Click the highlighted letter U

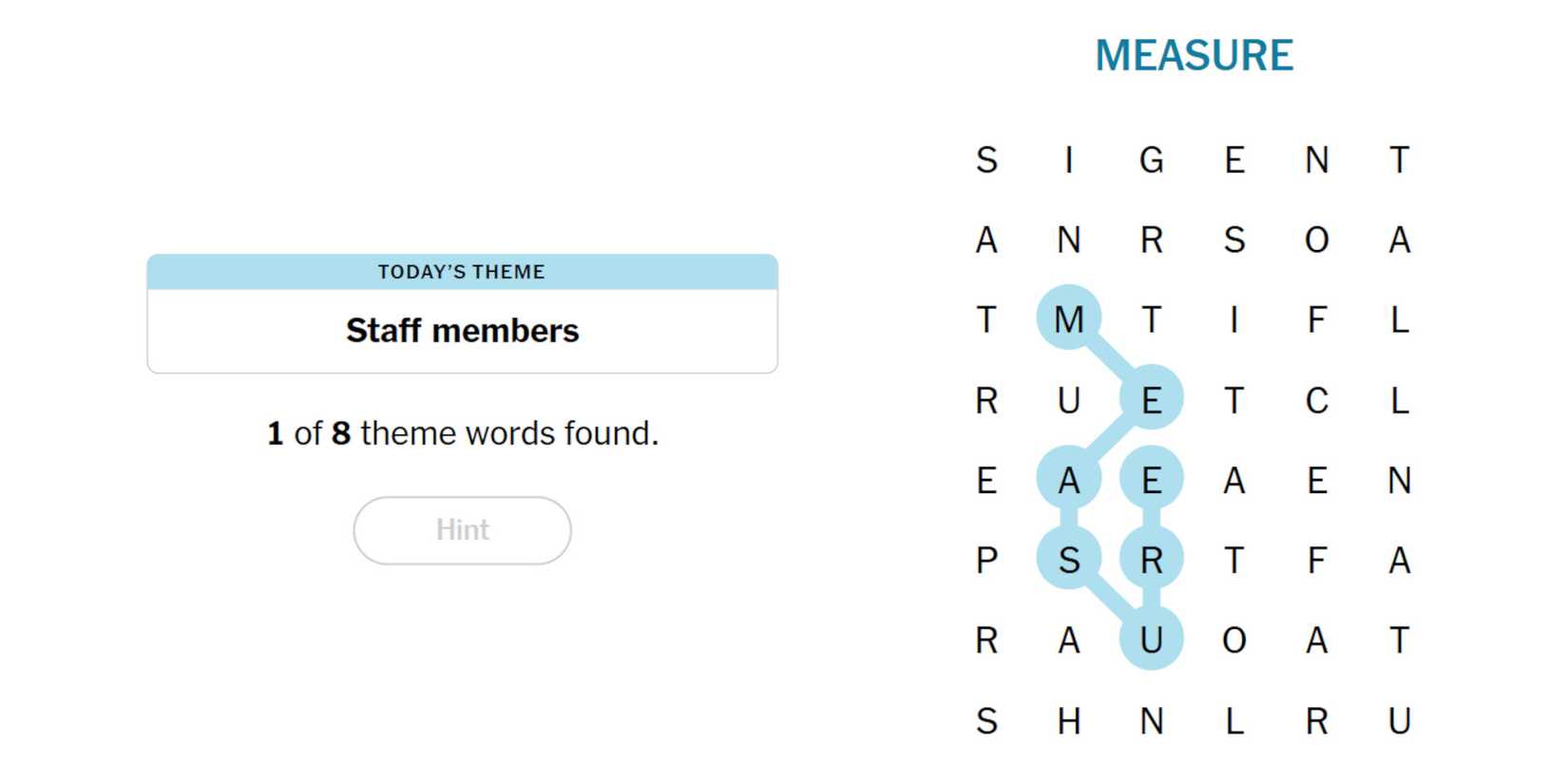1151,641
